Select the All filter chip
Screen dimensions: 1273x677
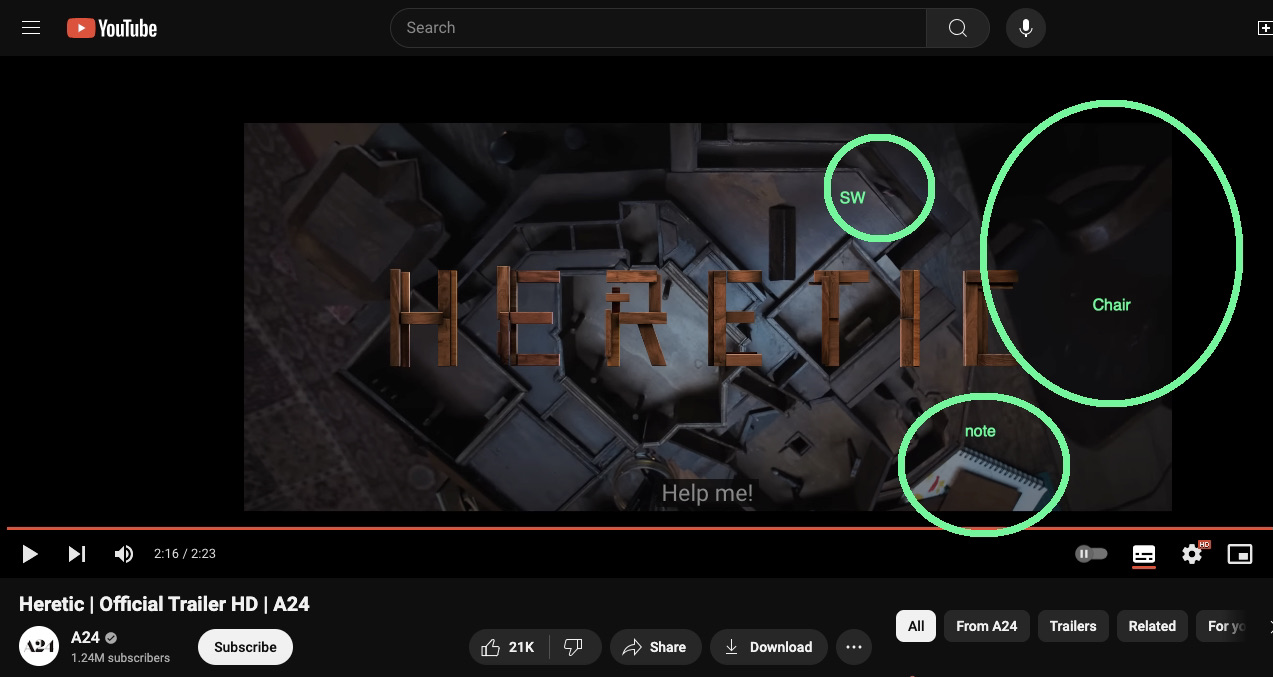coord(916,626)
